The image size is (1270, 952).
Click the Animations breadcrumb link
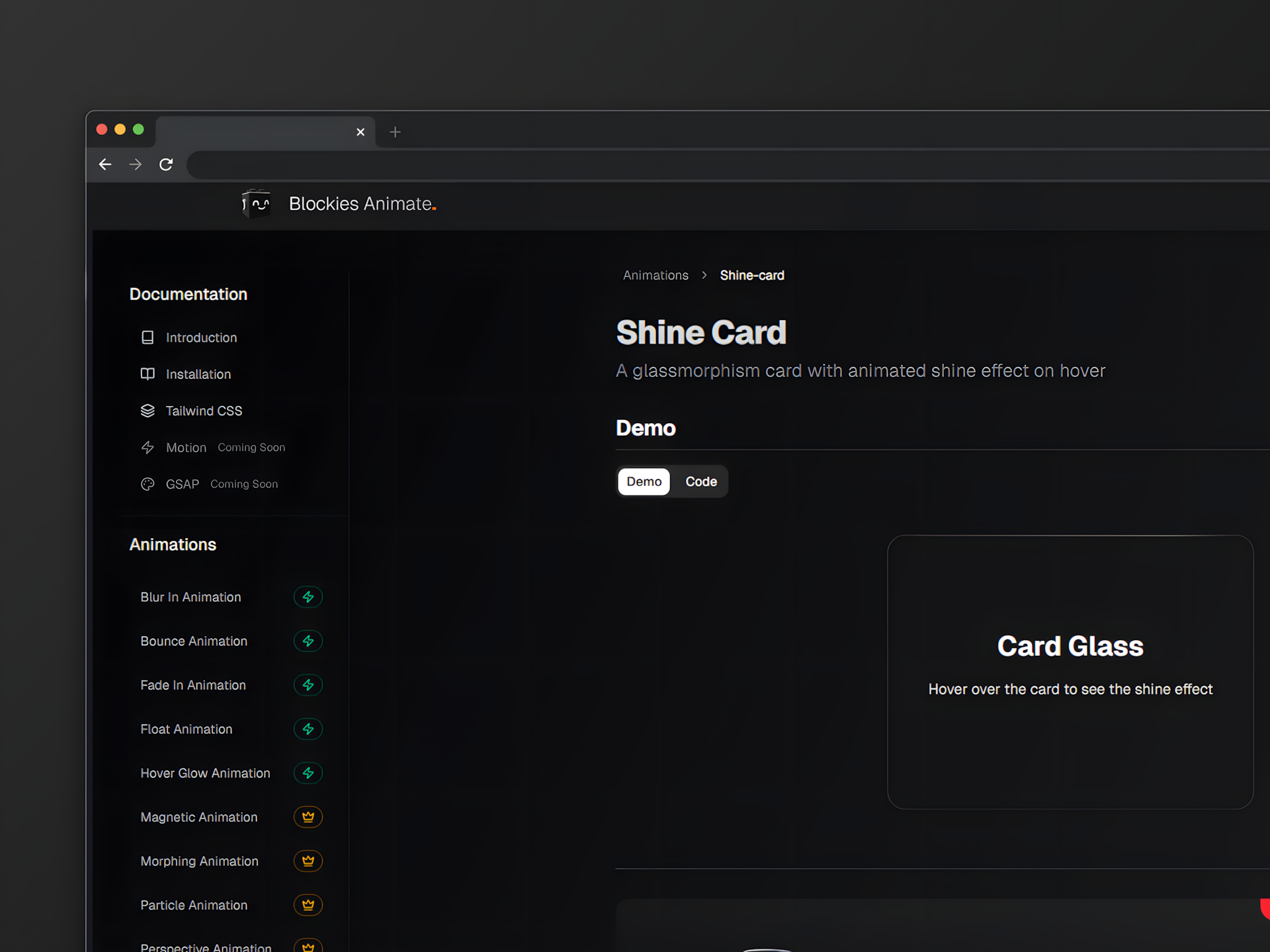[x=655, y=276]
